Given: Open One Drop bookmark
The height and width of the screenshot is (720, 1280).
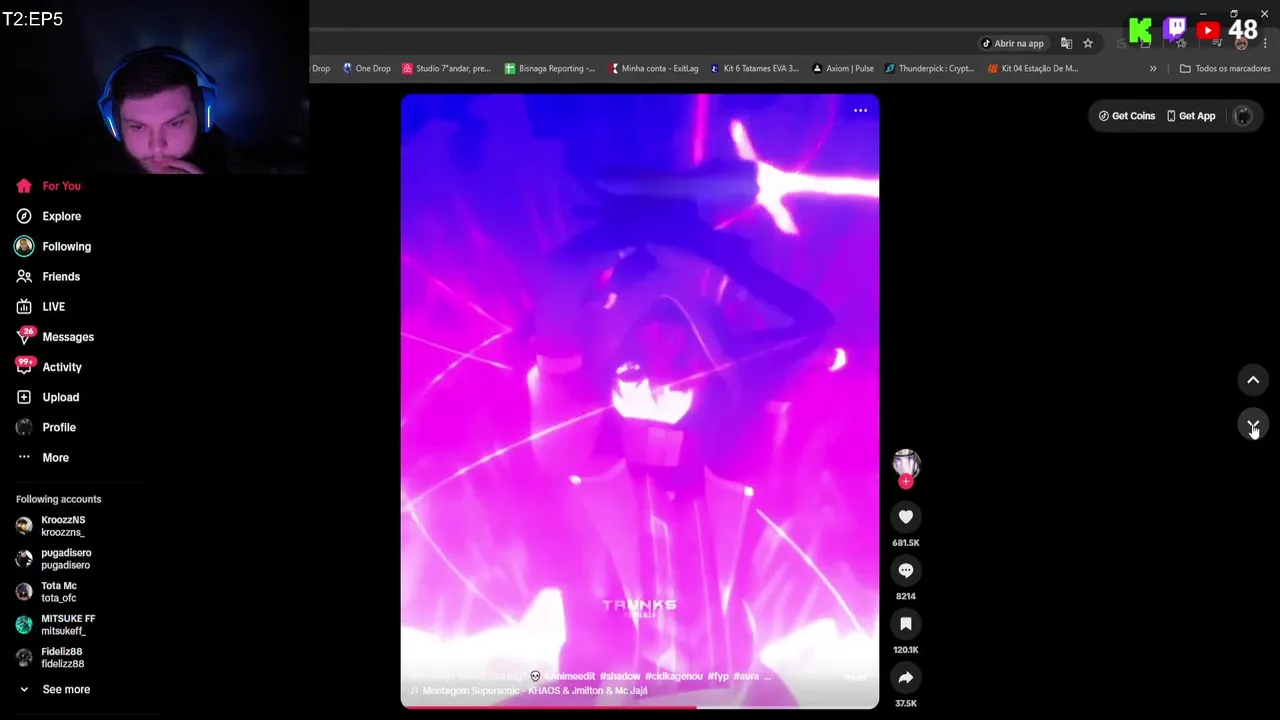Looking at the screenshot, I should [366, 69].
